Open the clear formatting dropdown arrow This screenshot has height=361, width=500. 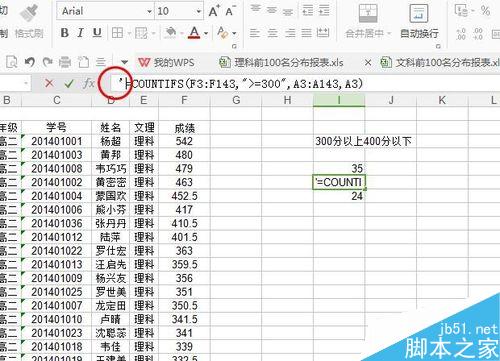tap(234, 33)
